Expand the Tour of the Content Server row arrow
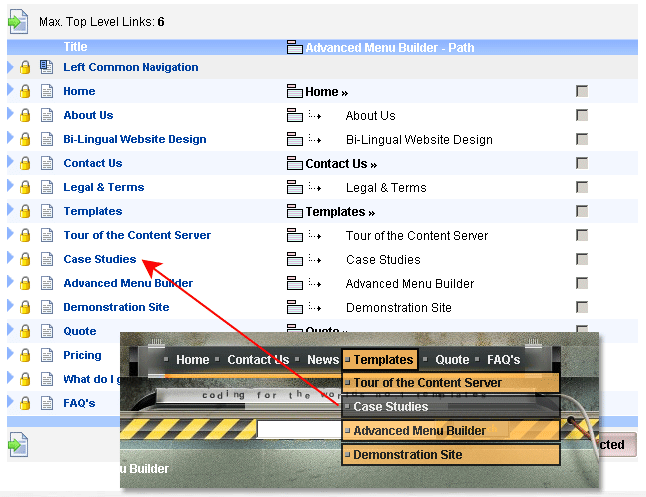 pos(10,234)
